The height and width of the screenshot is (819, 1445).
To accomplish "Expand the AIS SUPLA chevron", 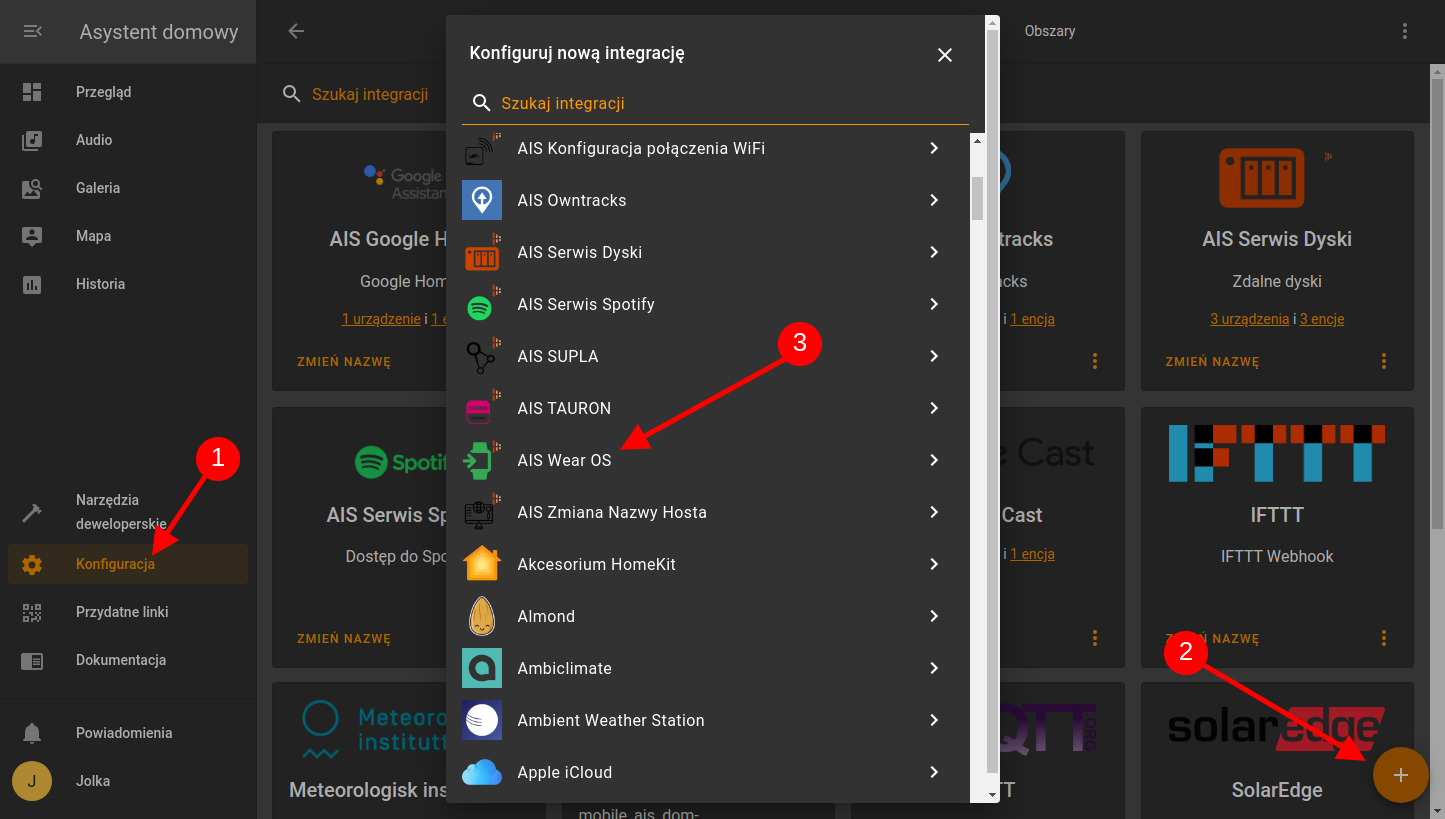I will point(934,356).
